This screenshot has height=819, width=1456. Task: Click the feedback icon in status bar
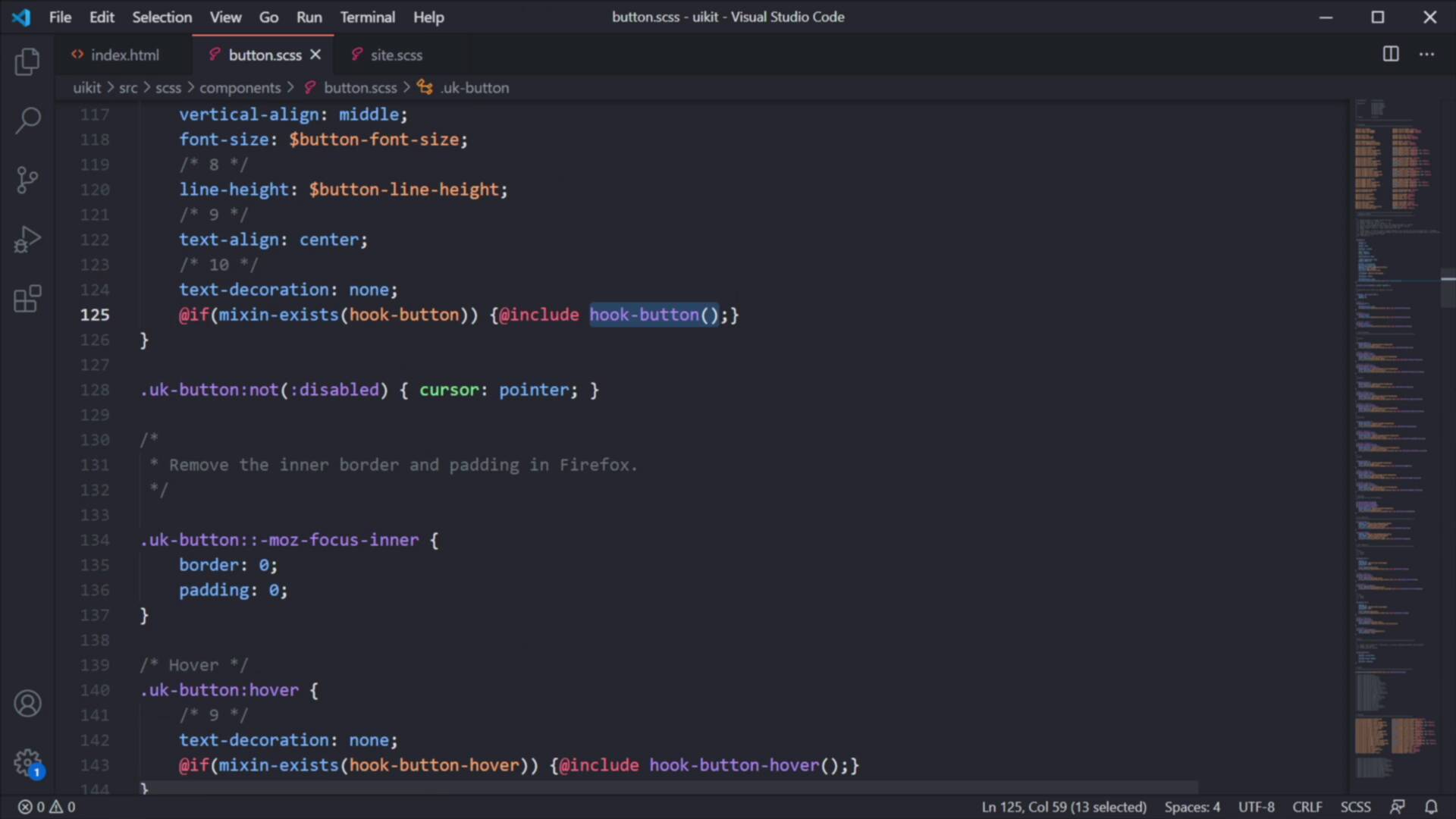(x=1397, y=807)
